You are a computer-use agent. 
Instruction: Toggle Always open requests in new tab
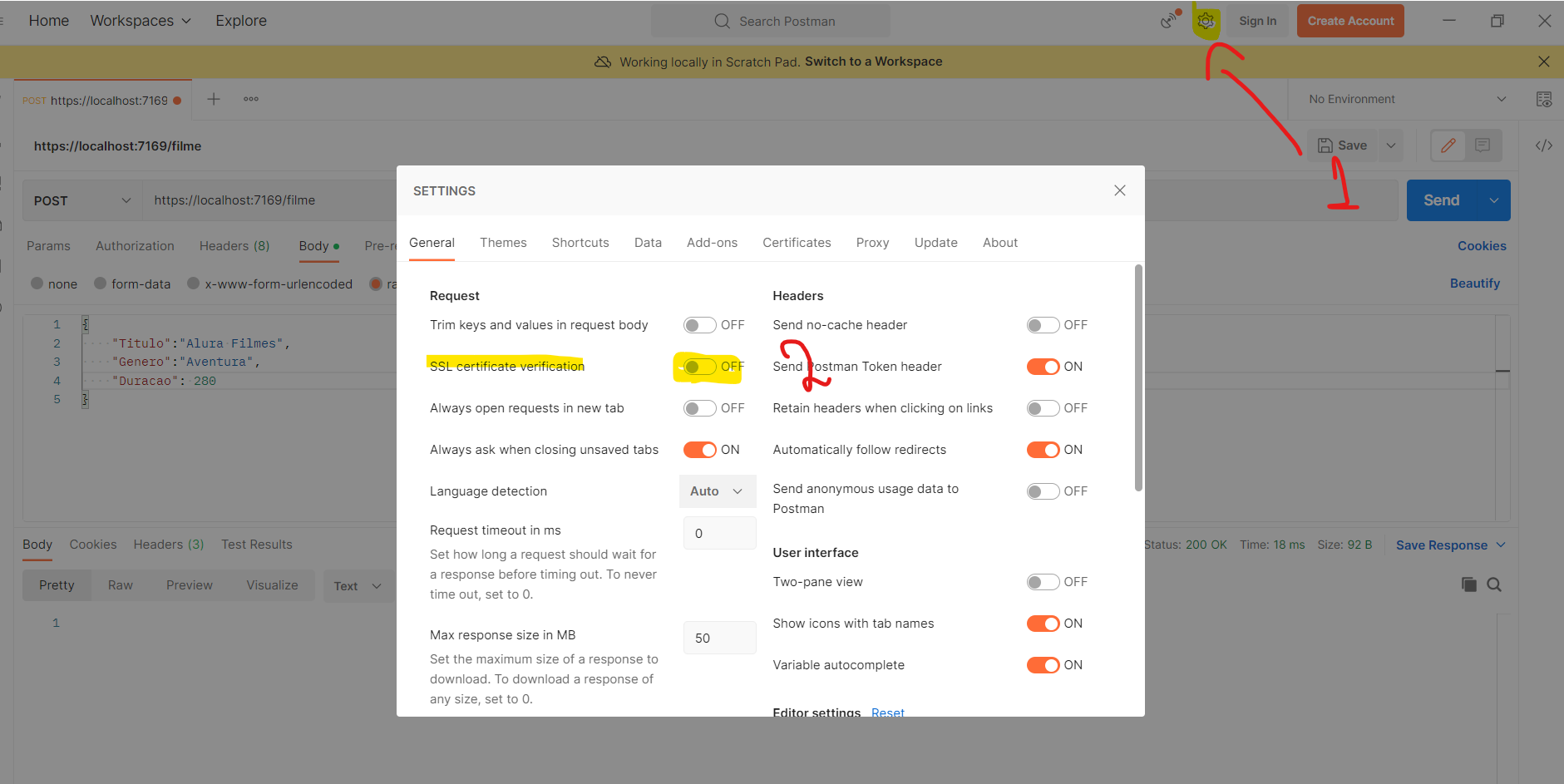coord(699,408)
